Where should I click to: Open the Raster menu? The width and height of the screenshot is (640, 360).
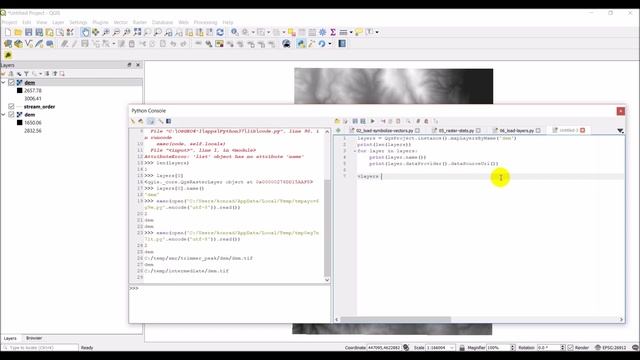pyautogui.click(x=140, y=22)
